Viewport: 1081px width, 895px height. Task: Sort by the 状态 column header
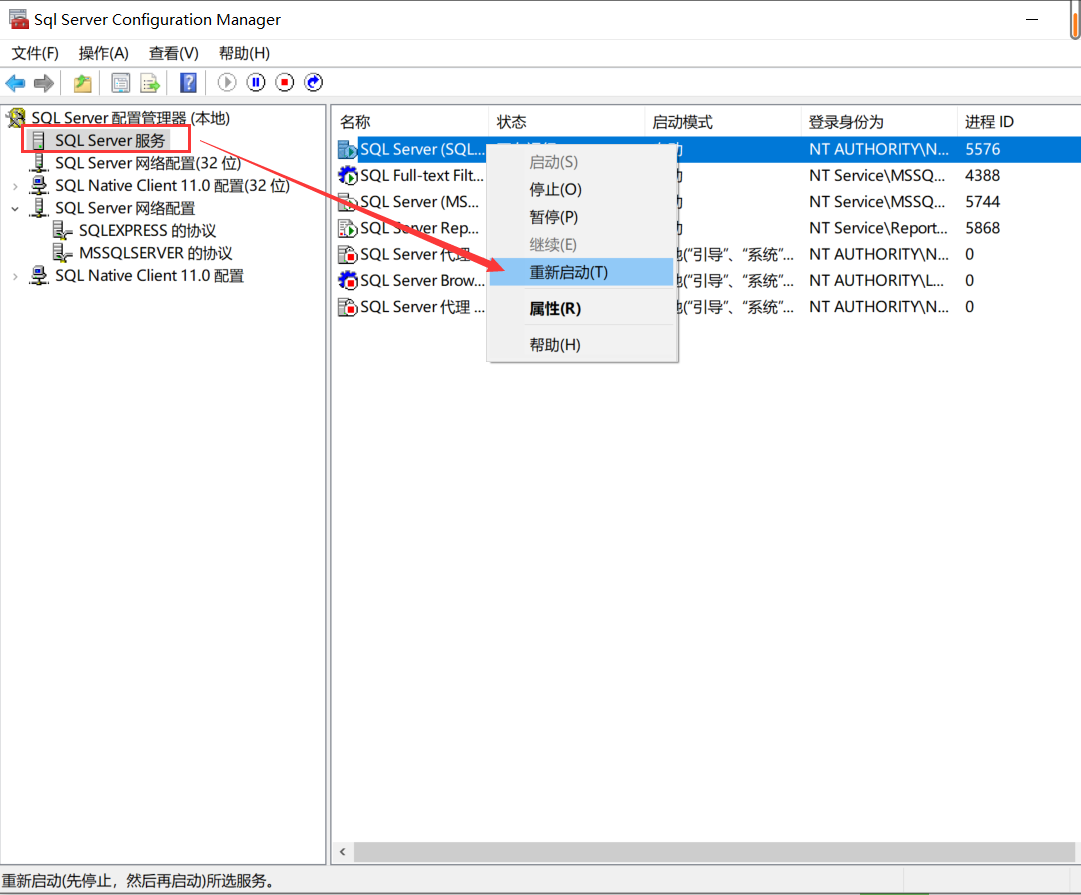pyautogui.click(x=567, y=122)
